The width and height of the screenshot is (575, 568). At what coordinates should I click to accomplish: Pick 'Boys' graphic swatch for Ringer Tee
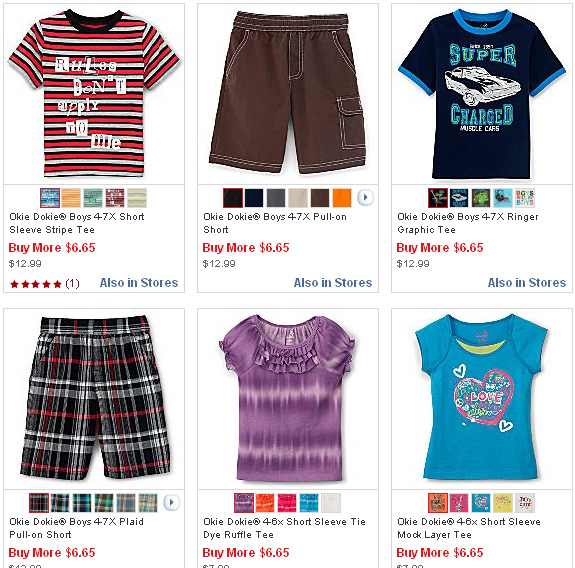[x=525, y=198]
